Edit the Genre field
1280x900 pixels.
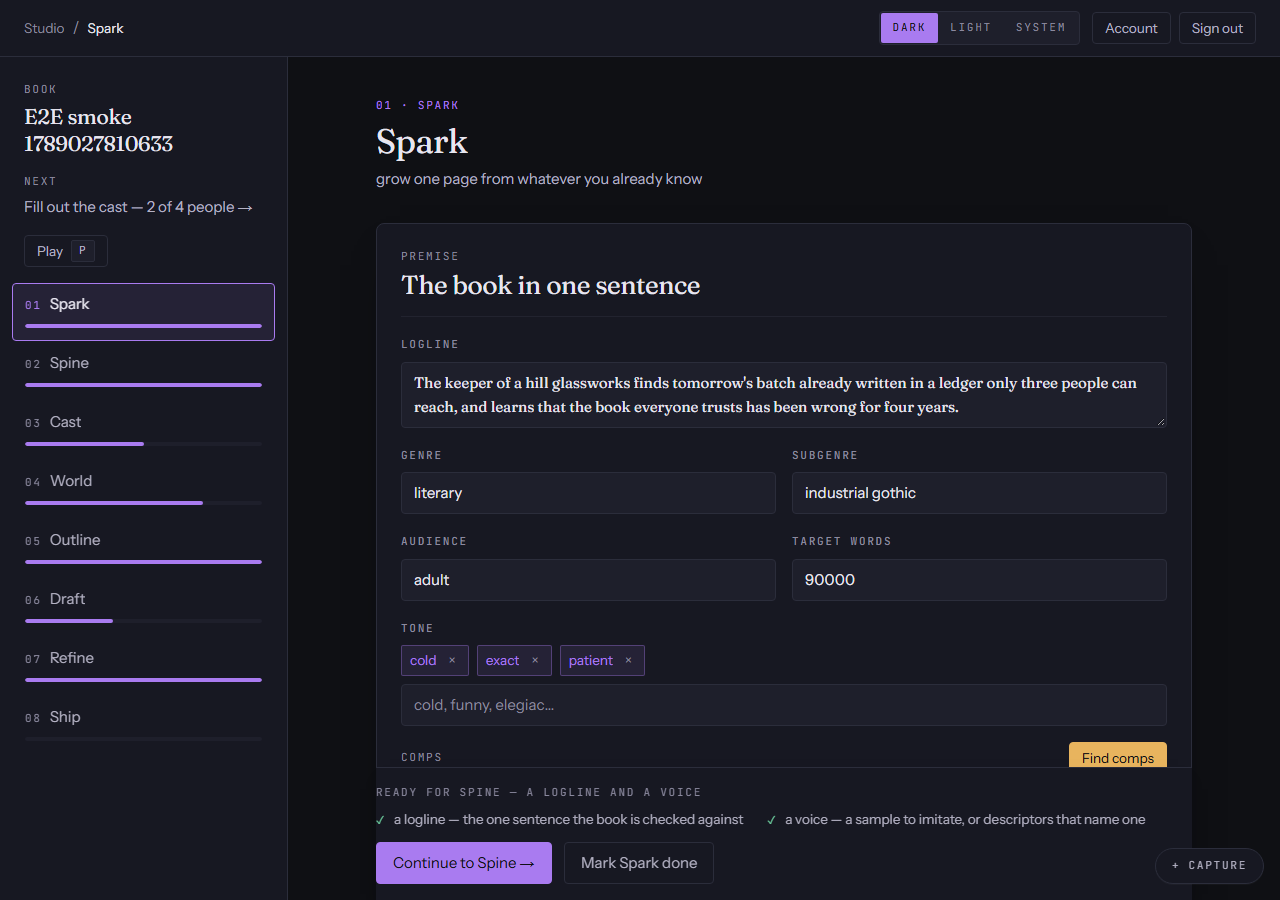tap(588, 493)
